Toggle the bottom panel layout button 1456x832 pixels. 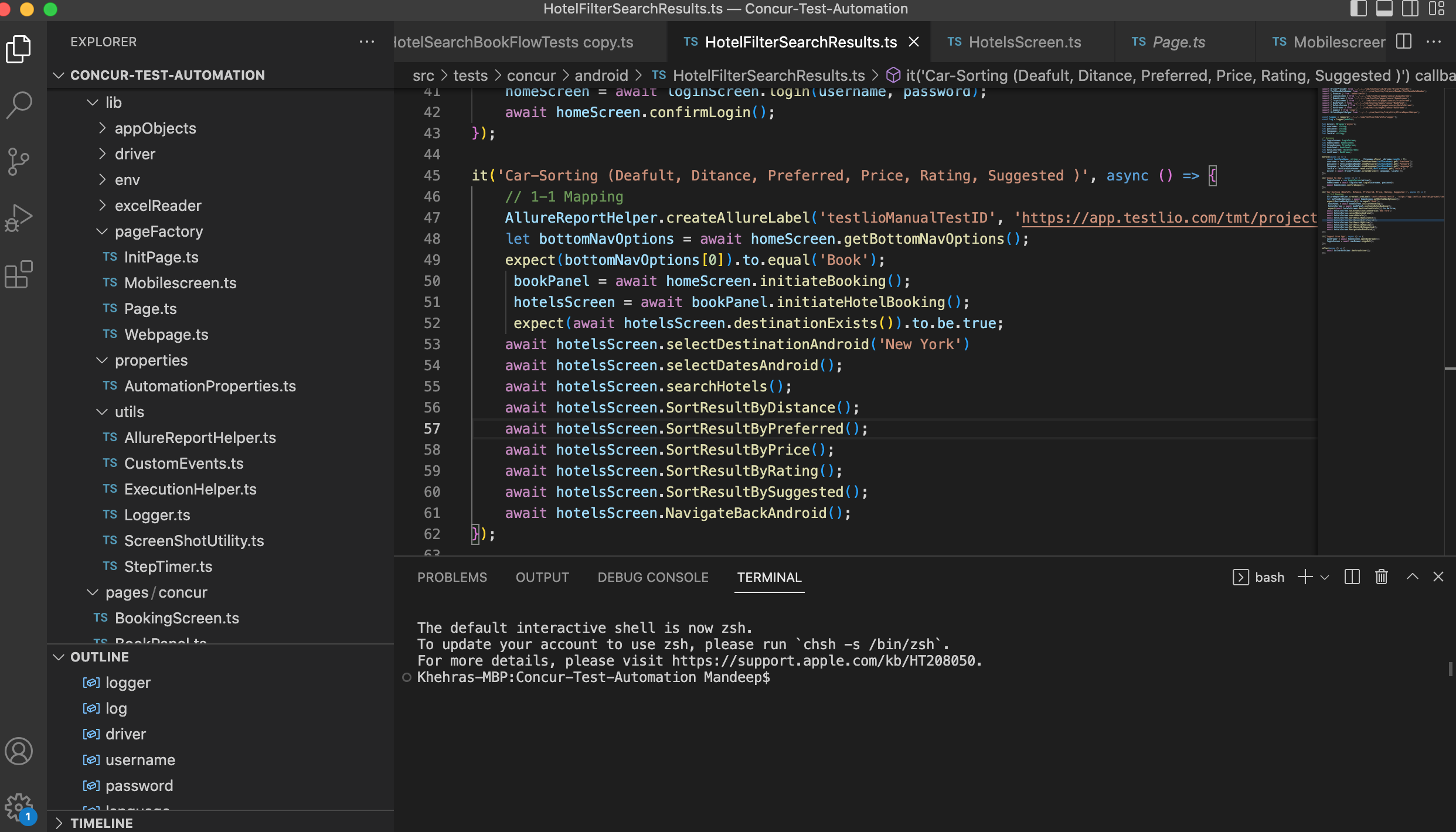point(1384,9)
